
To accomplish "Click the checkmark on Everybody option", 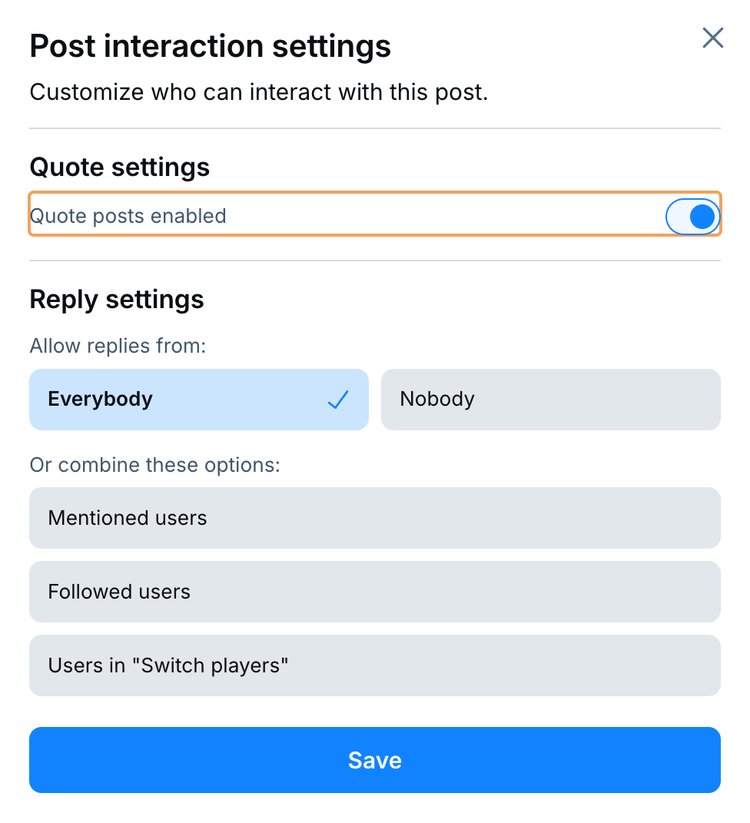I will click(x=337, y=399).
